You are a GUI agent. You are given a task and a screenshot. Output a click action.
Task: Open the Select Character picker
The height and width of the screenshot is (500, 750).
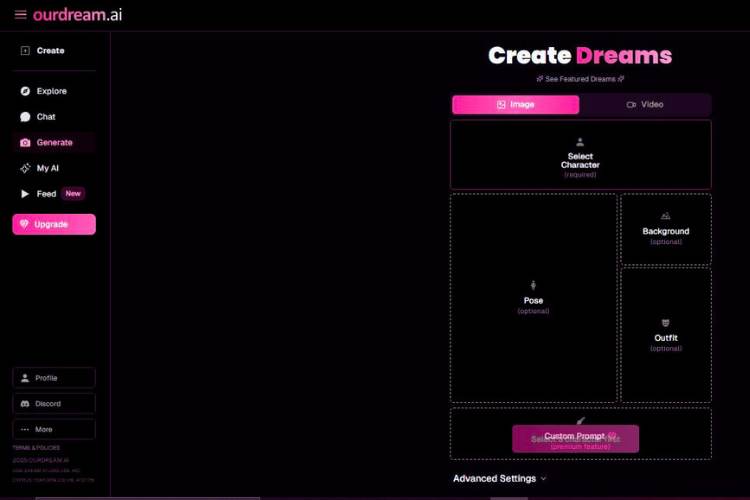580,155
